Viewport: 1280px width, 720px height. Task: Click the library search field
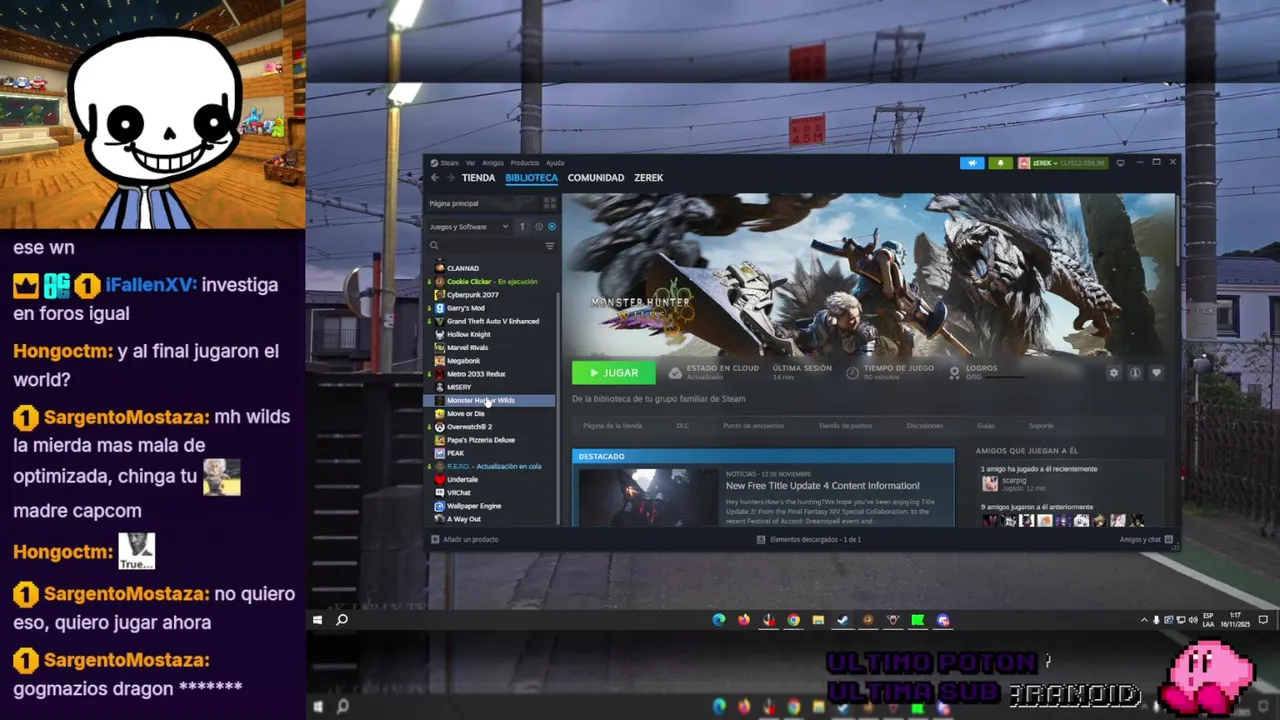[x=485, y=246]
